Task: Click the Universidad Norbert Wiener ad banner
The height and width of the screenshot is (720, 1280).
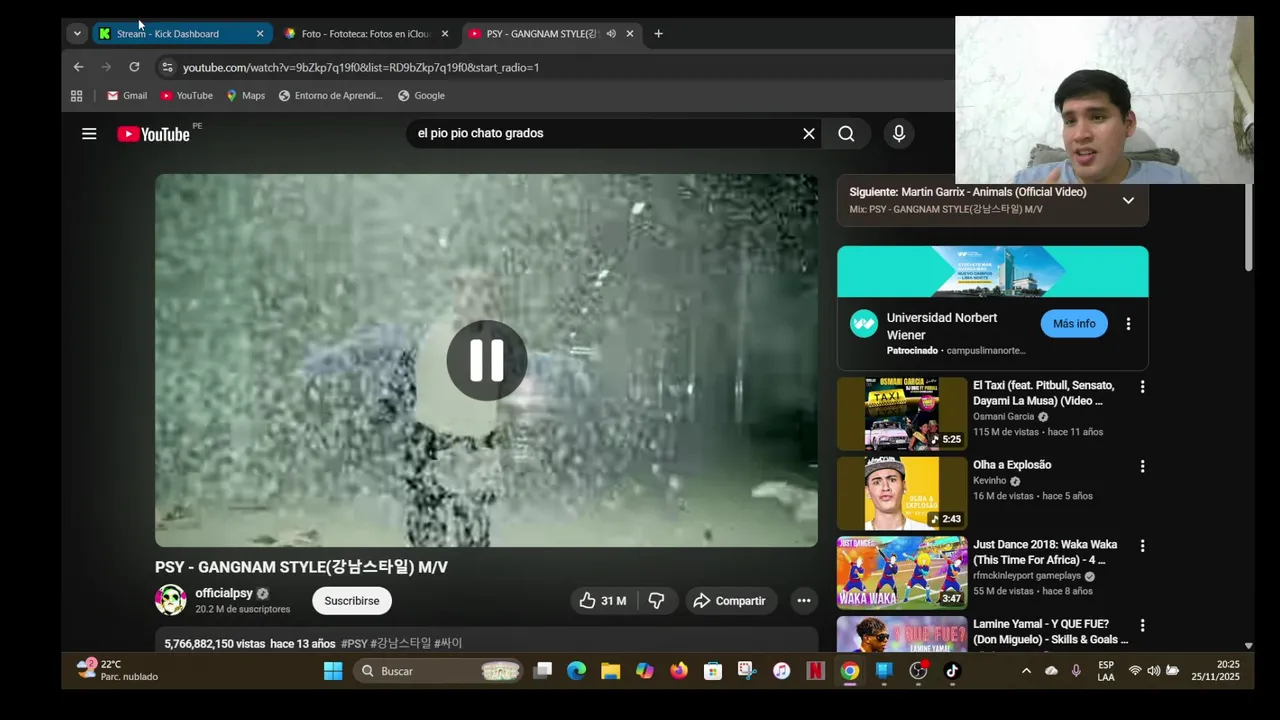Action: point(992,272)
